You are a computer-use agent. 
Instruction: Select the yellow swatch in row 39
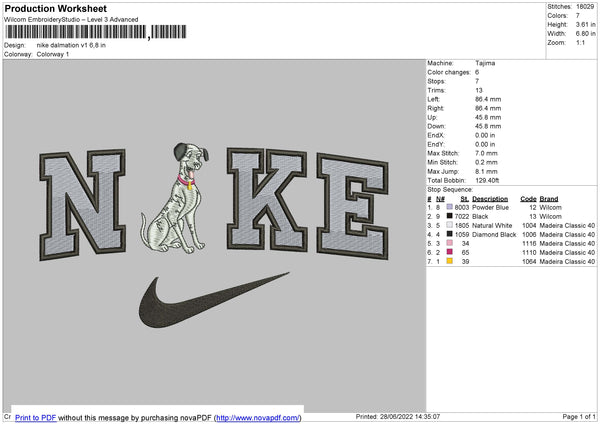(x=450, y=261)
